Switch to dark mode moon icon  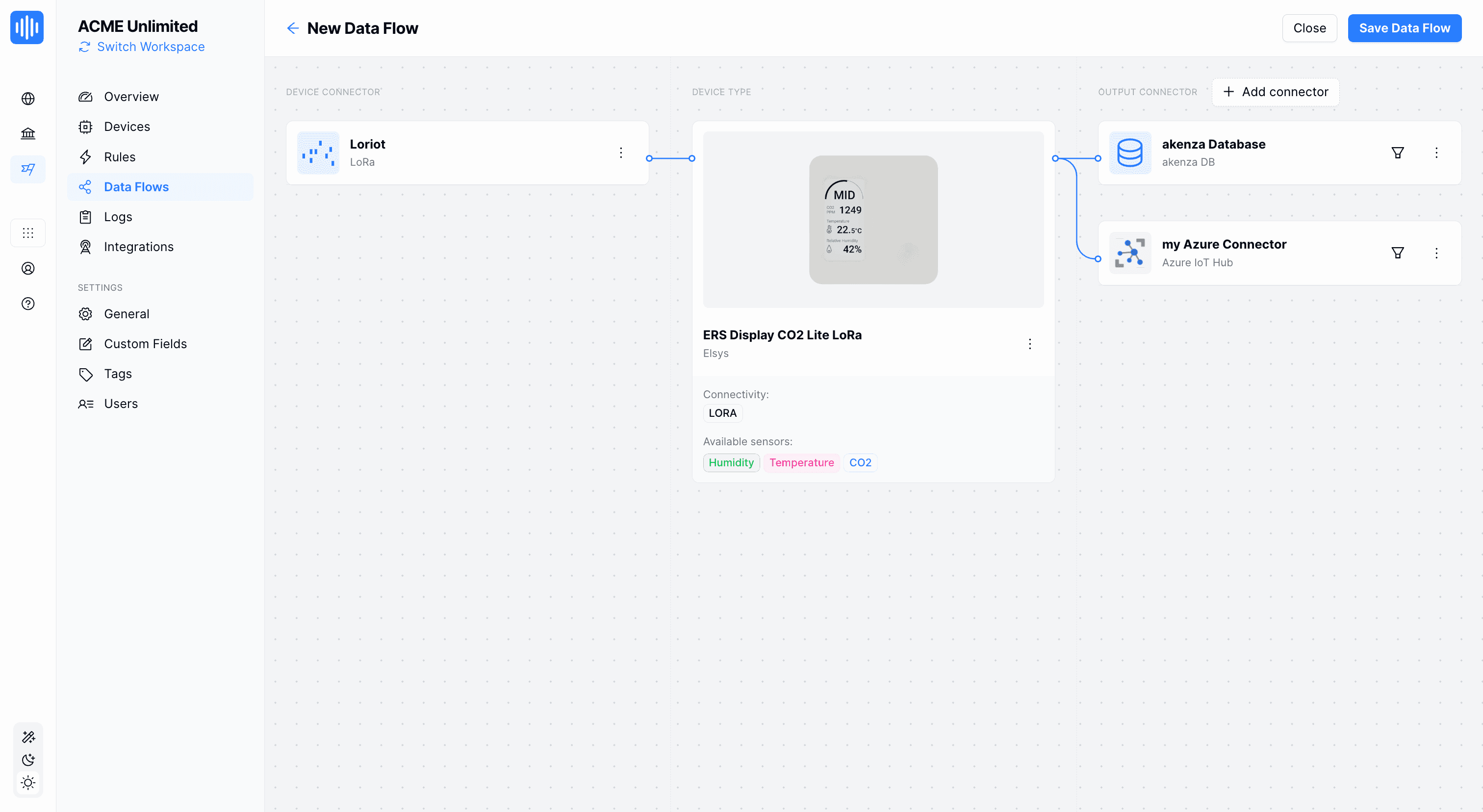pos(28,760)
